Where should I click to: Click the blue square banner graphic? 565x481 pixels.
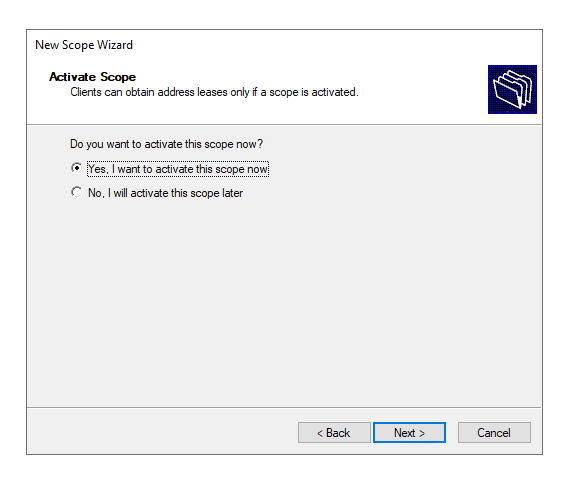(512, 89)
